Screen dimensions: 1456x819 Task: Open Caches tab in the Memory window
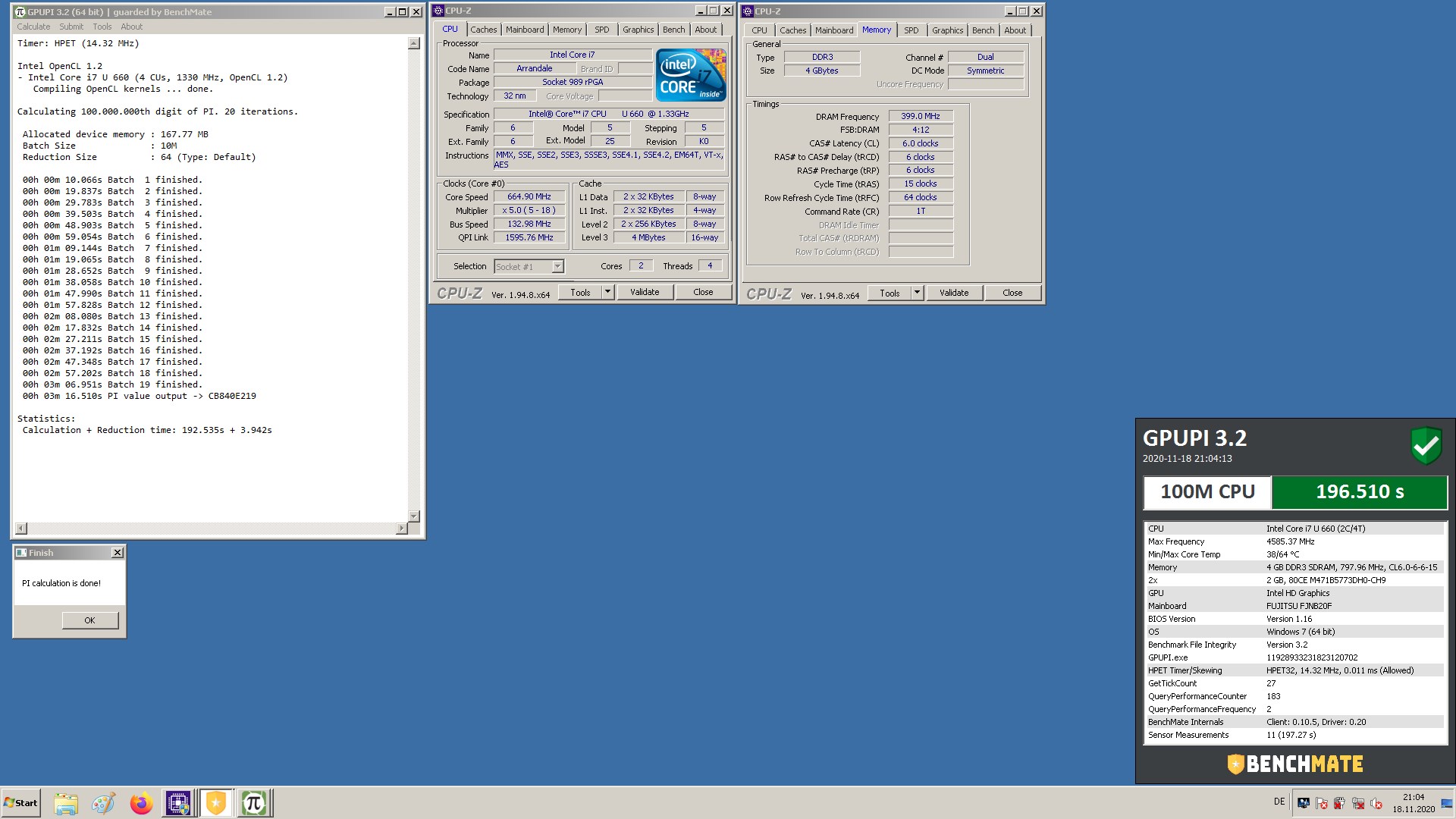click(x=792, y=30)
